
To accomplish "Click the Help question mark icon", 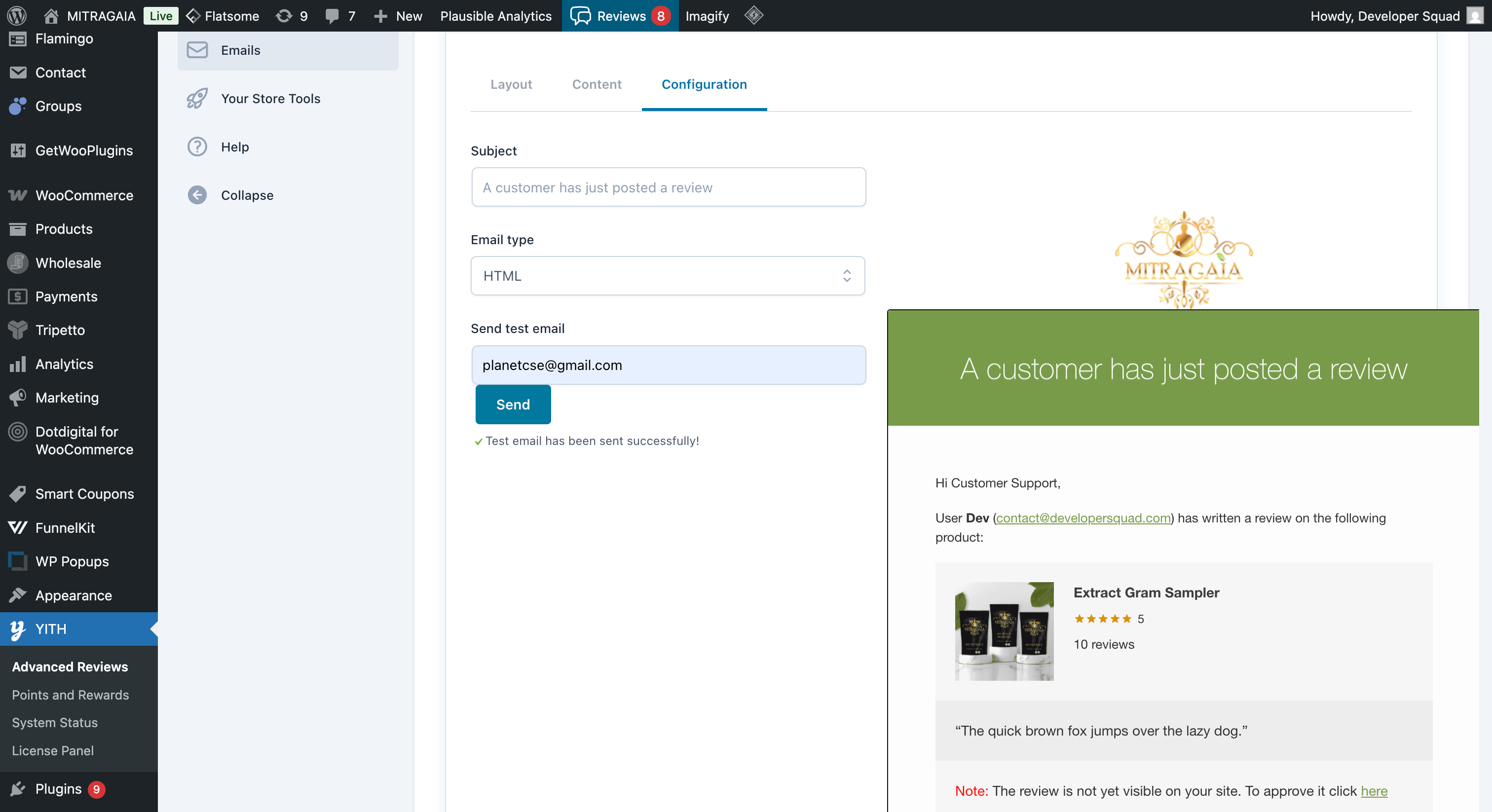I will click(197, 147).
